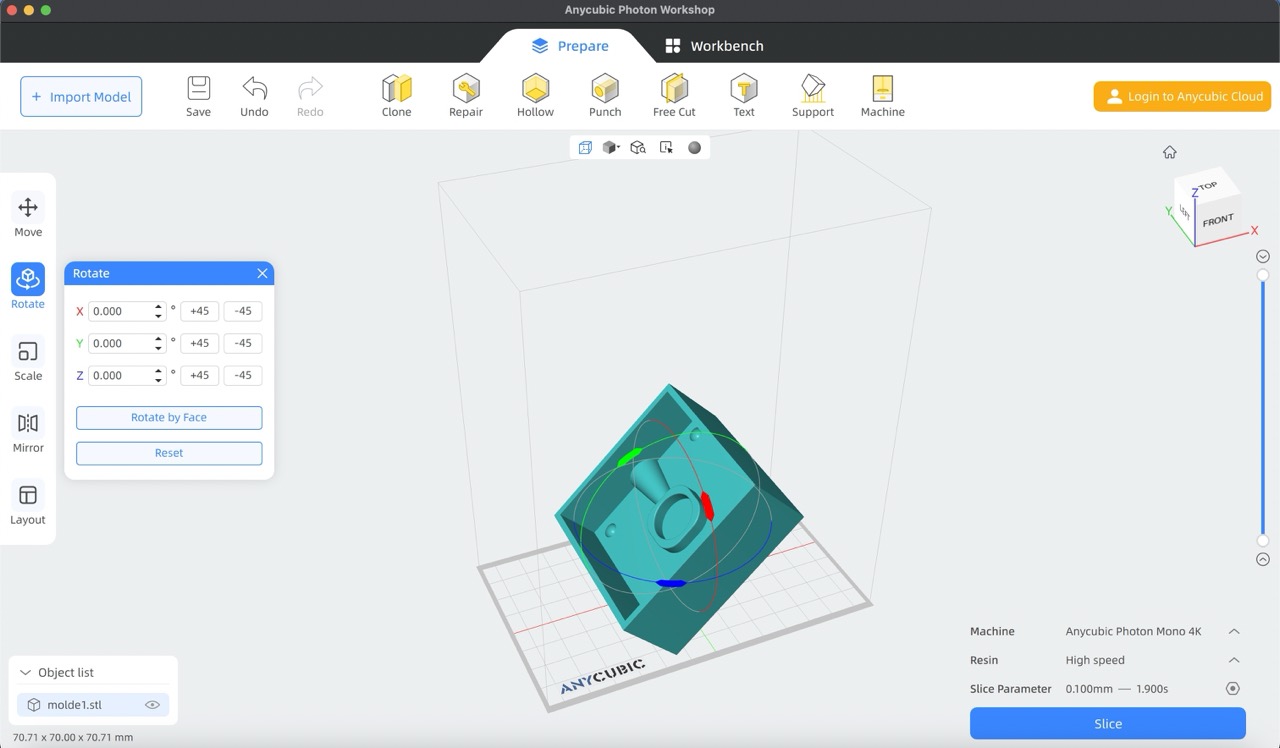
Task: Open the Text tool
Action: pos(744,96)
